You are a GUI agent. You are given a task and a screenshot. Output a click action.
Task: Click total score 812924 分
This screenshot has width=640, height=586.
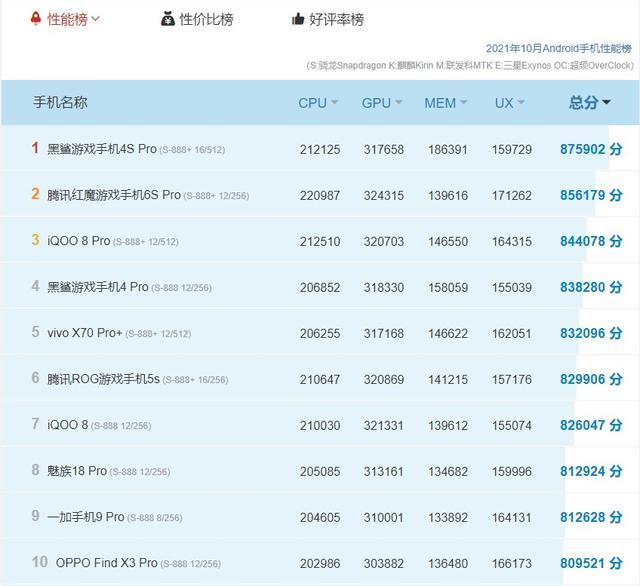[x=591, y=471]
